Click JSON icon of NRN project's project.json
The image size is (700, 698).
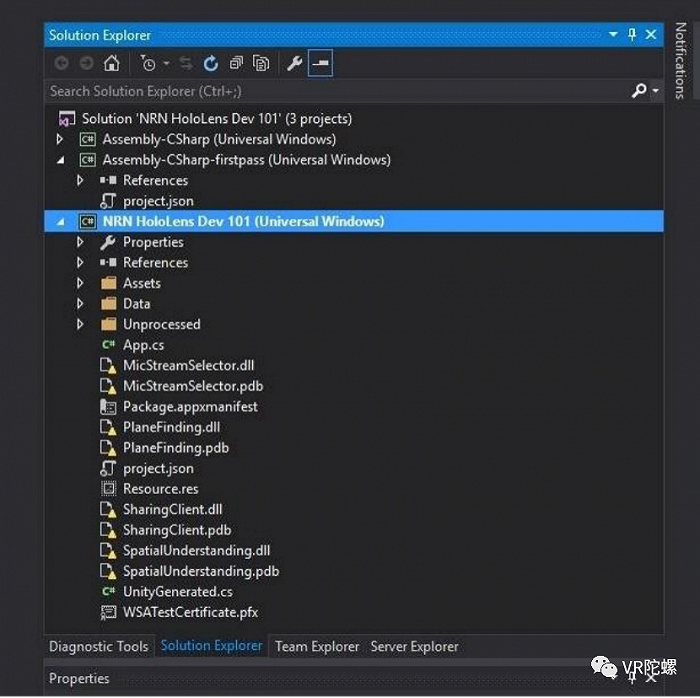click(x=108, y=469)
